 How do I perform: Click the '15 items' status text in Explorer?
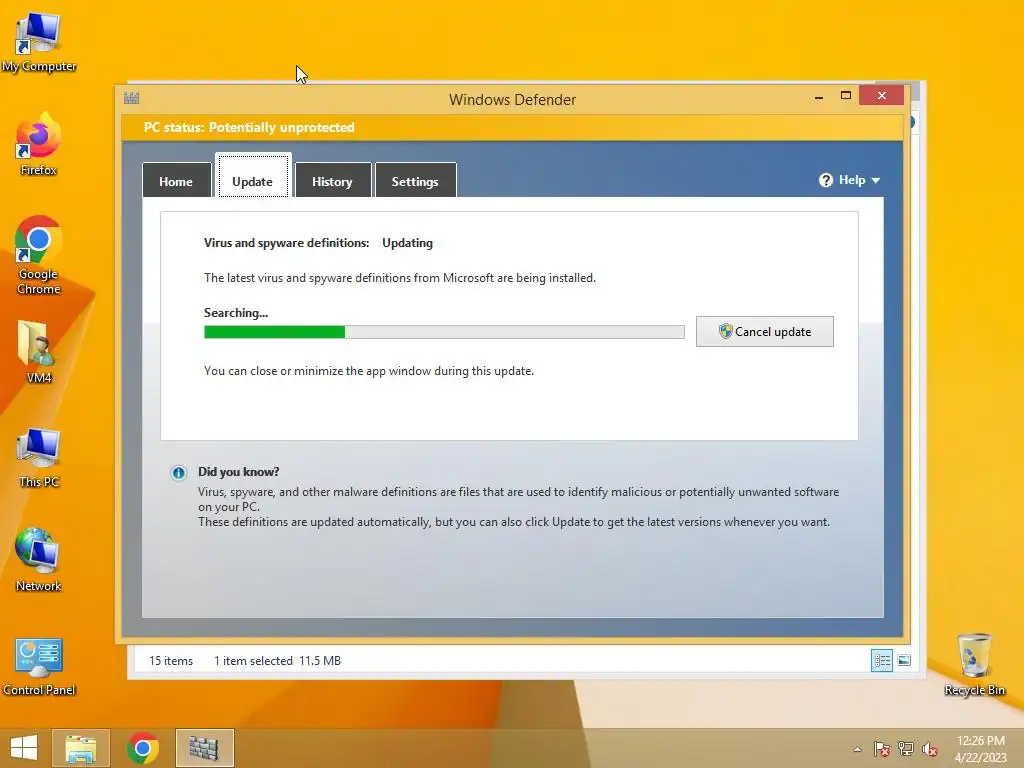tap(171, 661)
